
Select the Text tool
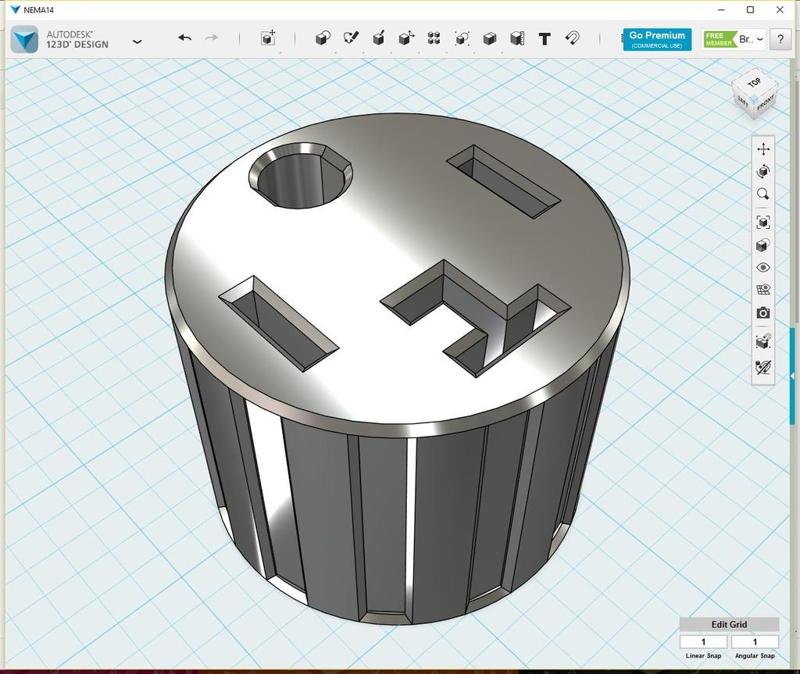(x=542, y=38)
